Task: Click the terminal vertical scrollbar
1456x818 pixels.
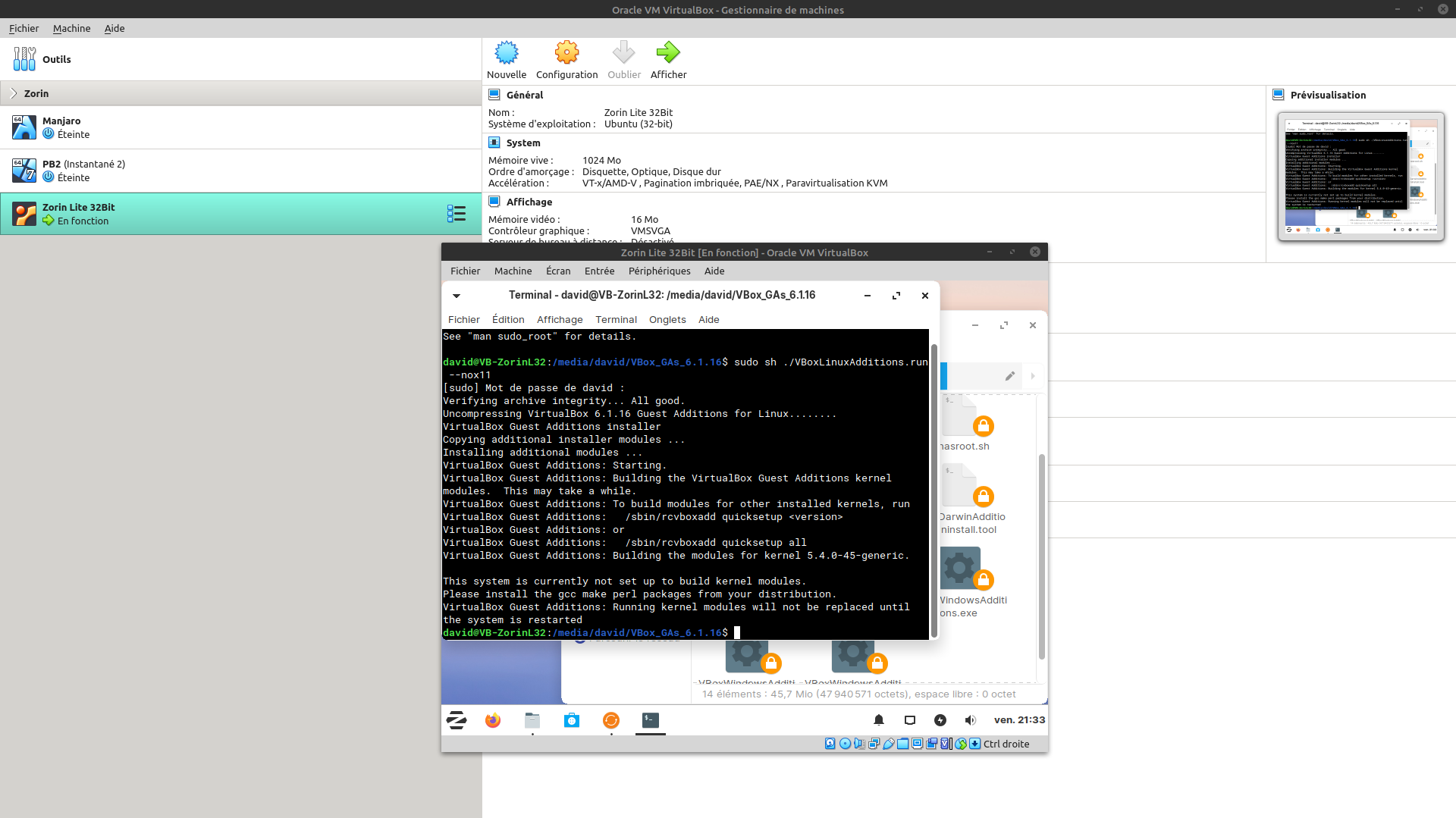Action: pos(934,485)
